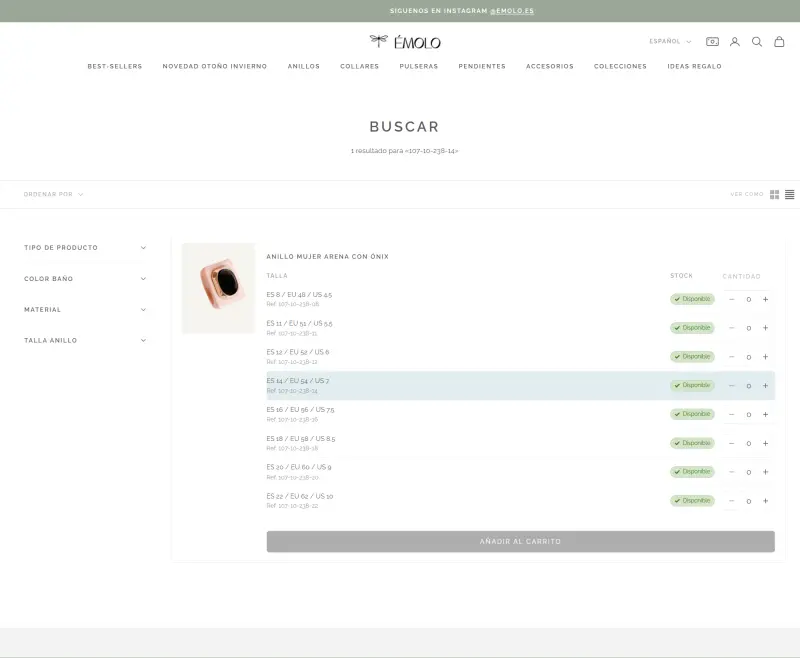Decrease quantity for ES 18 / EU 58 size
800x658 pixels.
[x=732, y=443]
